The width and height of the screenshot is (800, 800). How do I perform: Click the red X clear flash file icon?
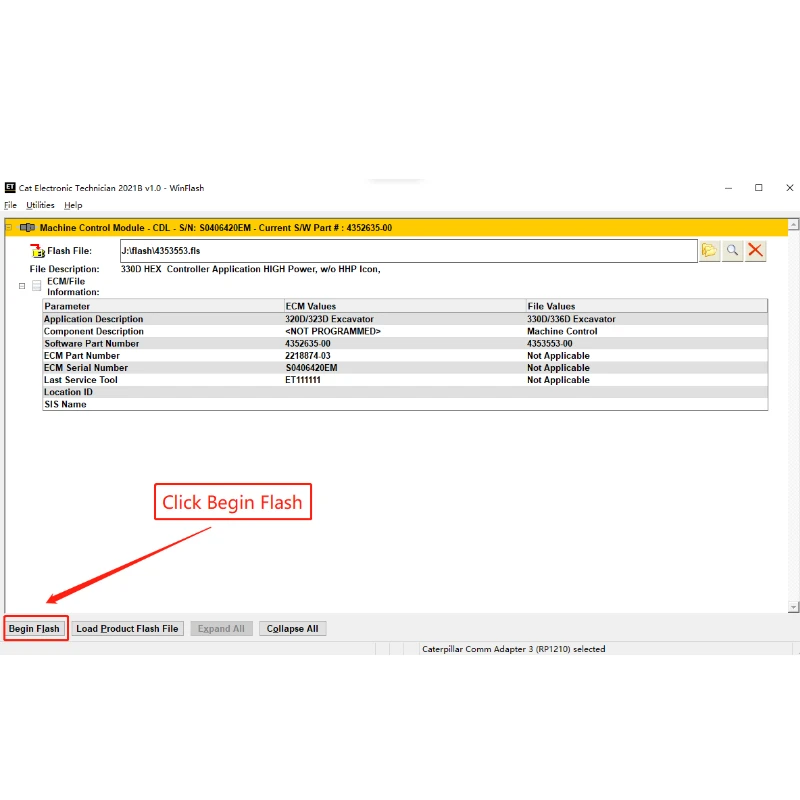(755, 251)
